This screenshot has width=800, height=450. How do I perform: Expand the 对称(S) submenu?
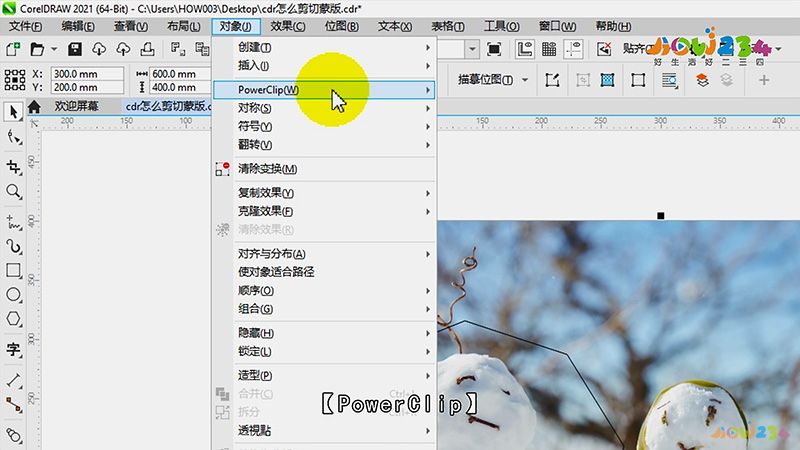[324, 108]
